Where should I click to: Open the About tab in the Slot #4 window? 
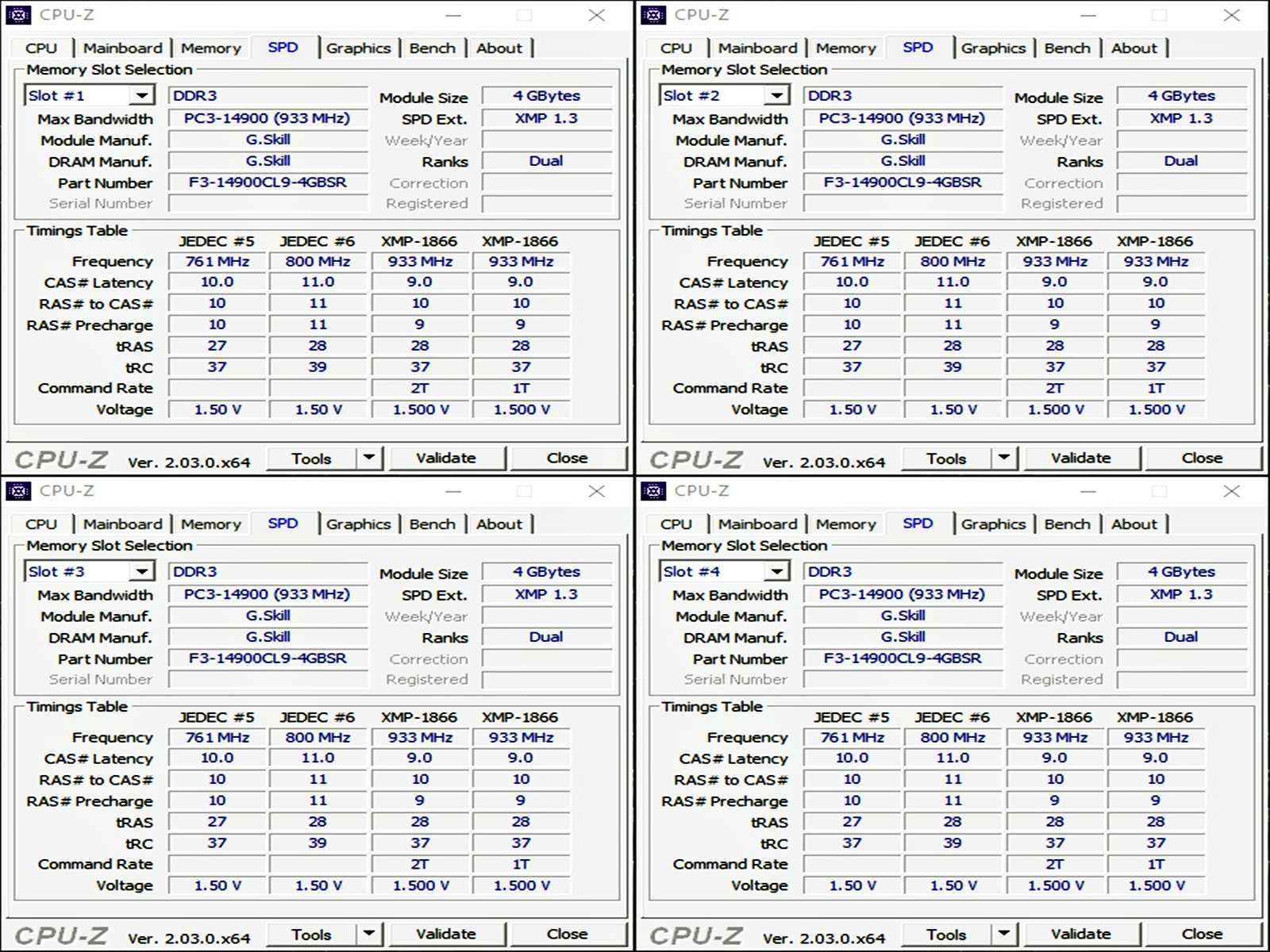[x=1134, y=524]
